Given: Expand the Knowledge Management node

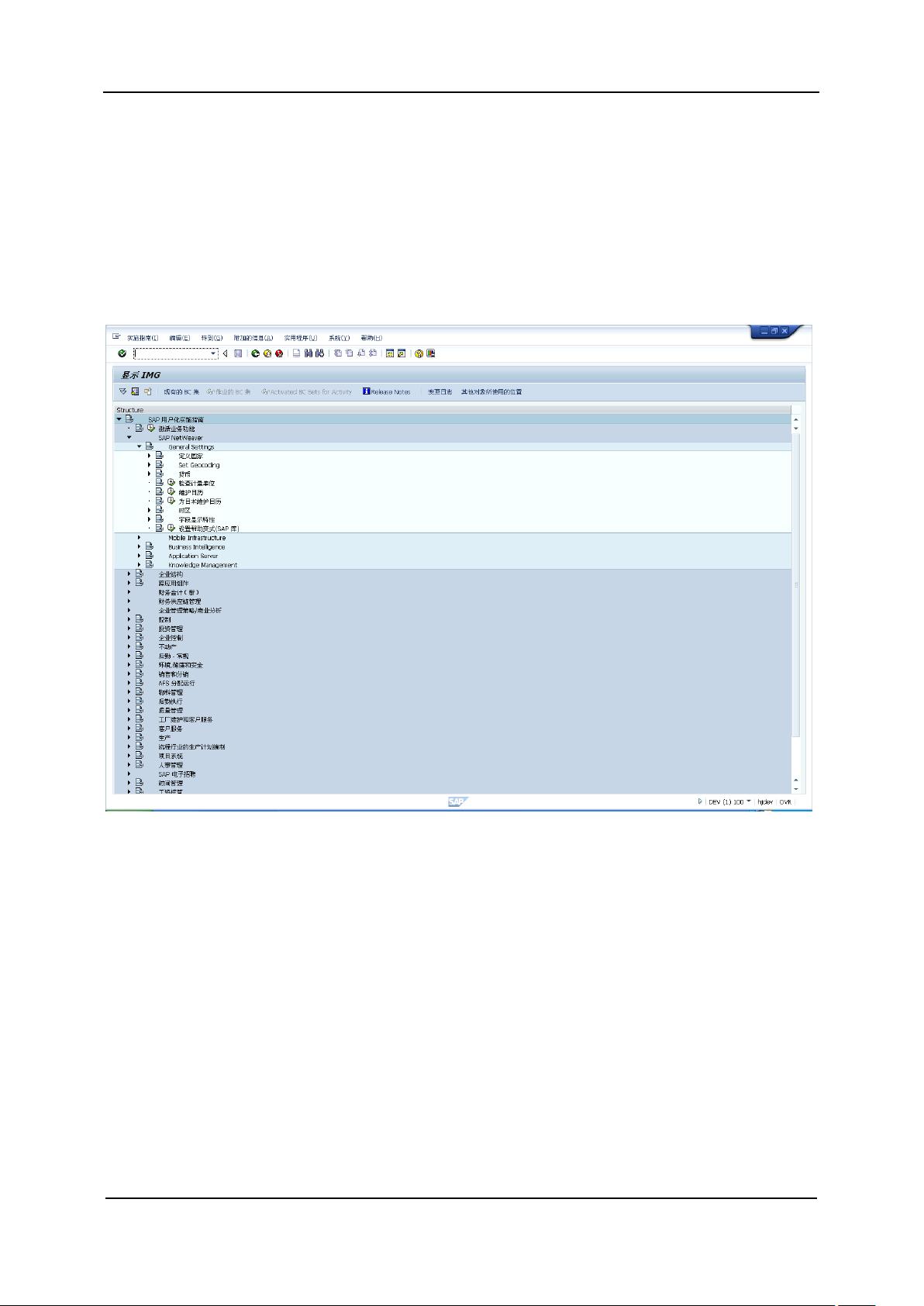Looking at the screenshot, I should [140, 564].
